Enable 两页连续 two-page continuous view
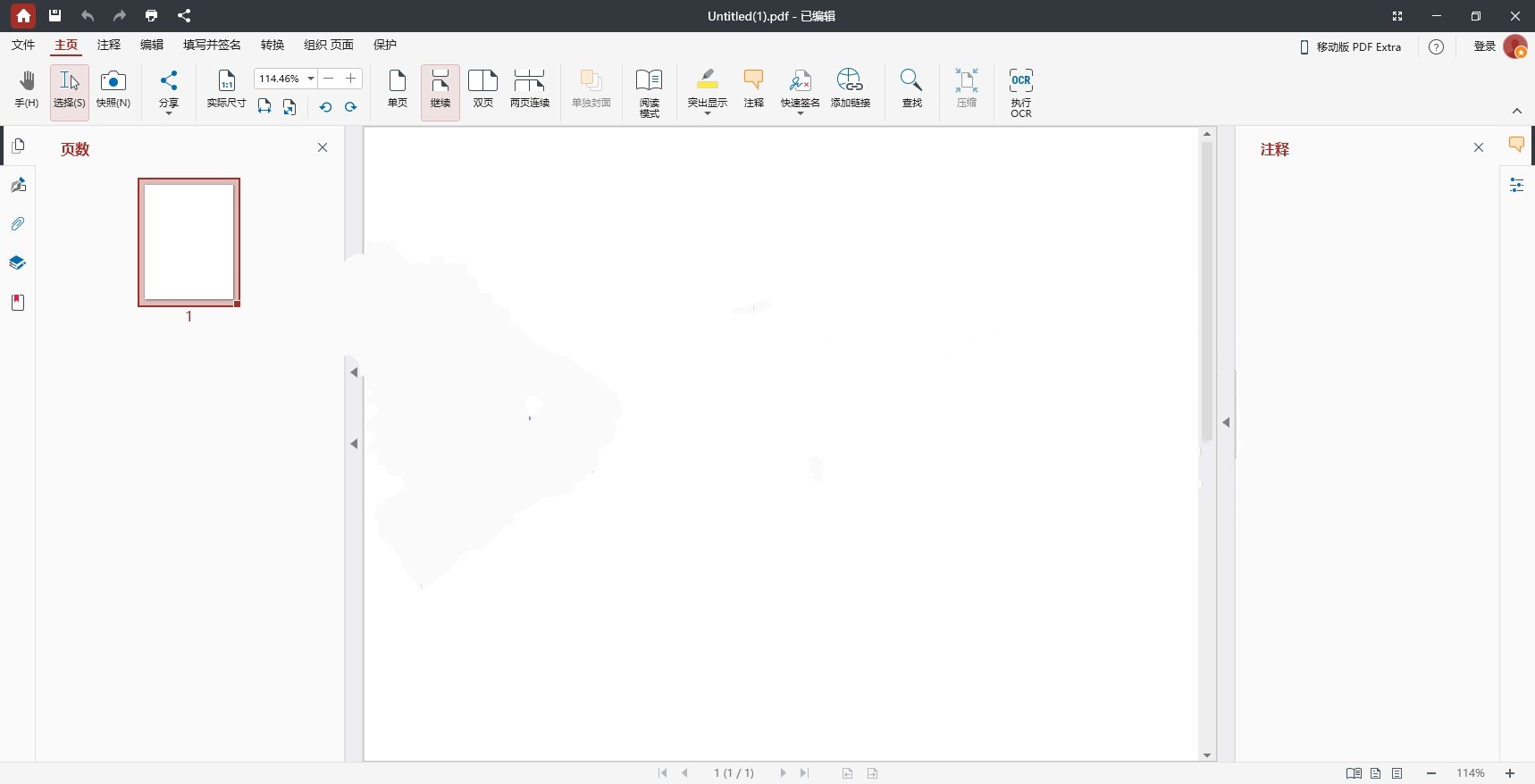 (530, 90)
